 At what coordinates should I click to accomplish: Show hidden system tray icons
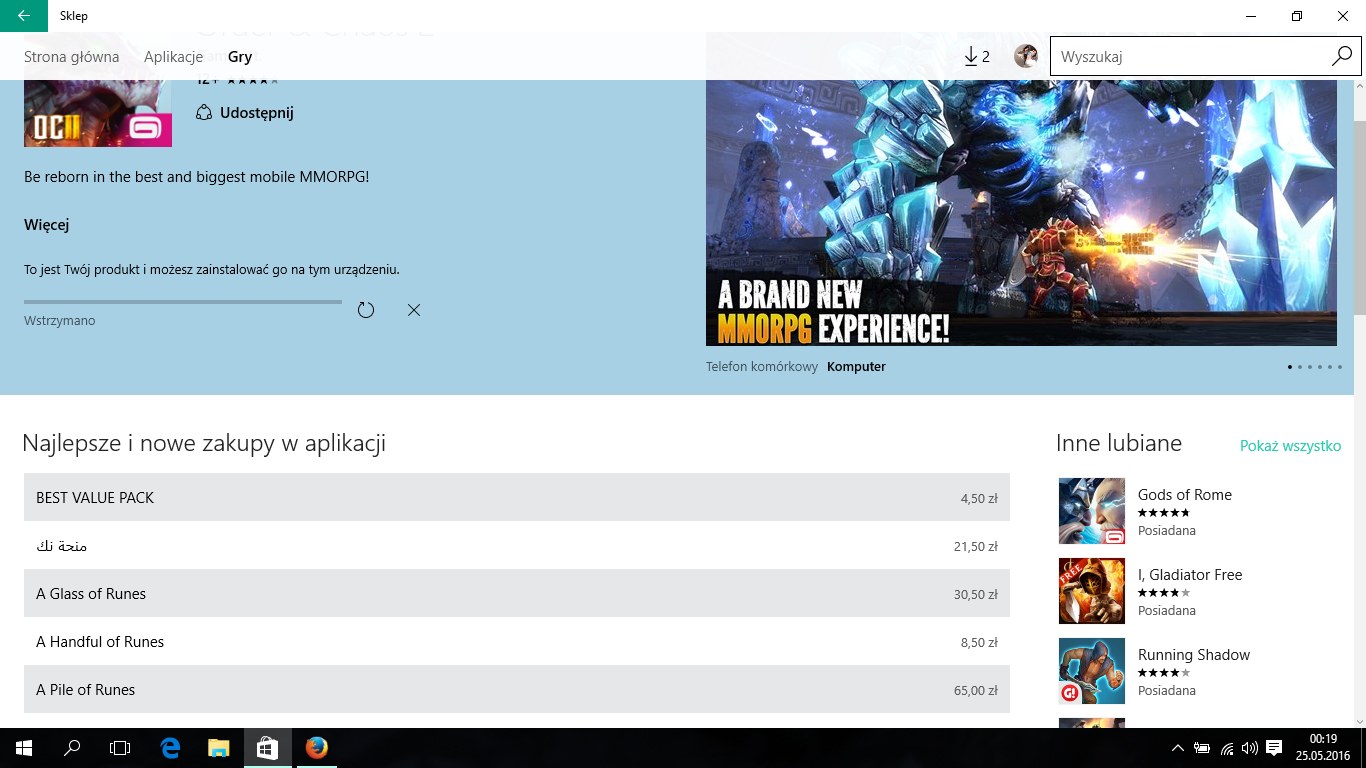pyautogui.click(x=1178, y=748)
